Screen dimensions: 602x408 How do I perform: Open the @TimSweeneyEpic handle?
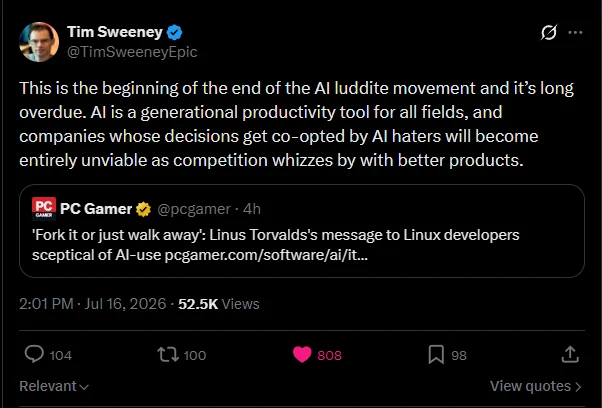click(132, 52)
